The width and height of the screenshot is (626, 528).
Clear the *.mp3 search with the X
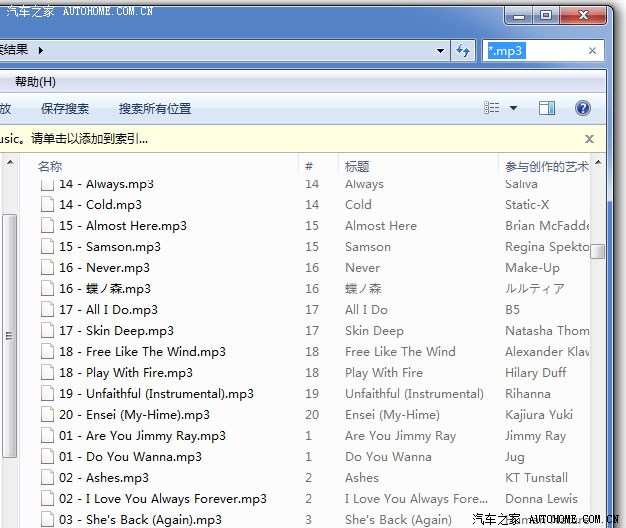592,50
